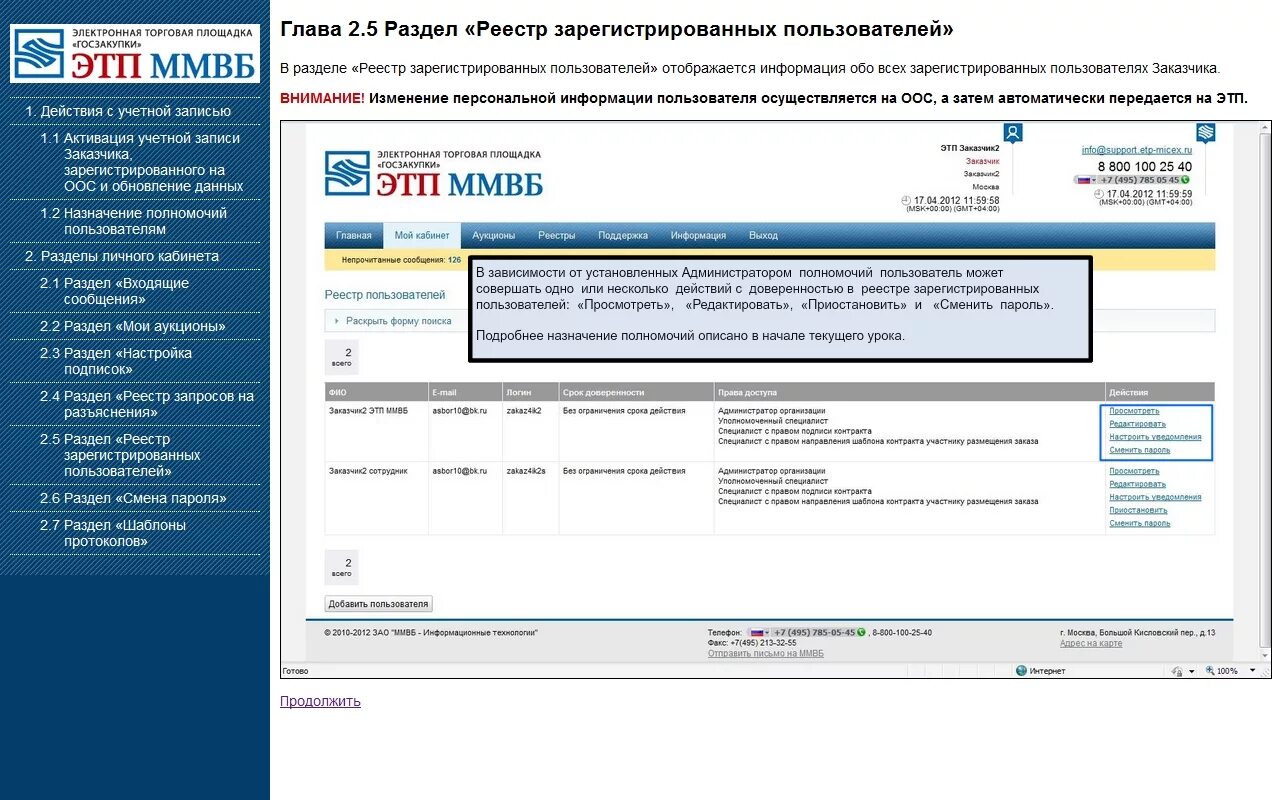The height and width of the screenshot is (800, 1280).
Task: Click the Добавить пользователя button
Action: click(x=379, y=604)
